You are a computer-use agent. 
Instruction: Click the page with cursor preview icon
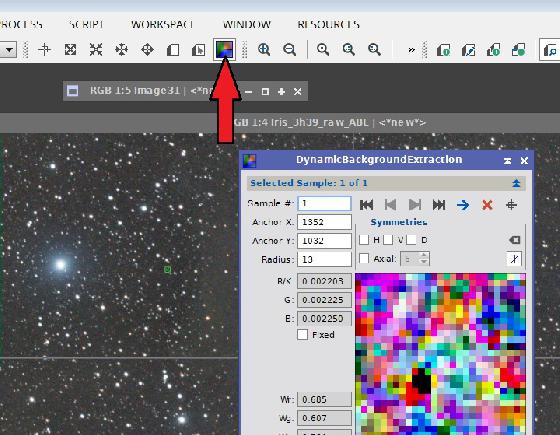coord(198,50)
